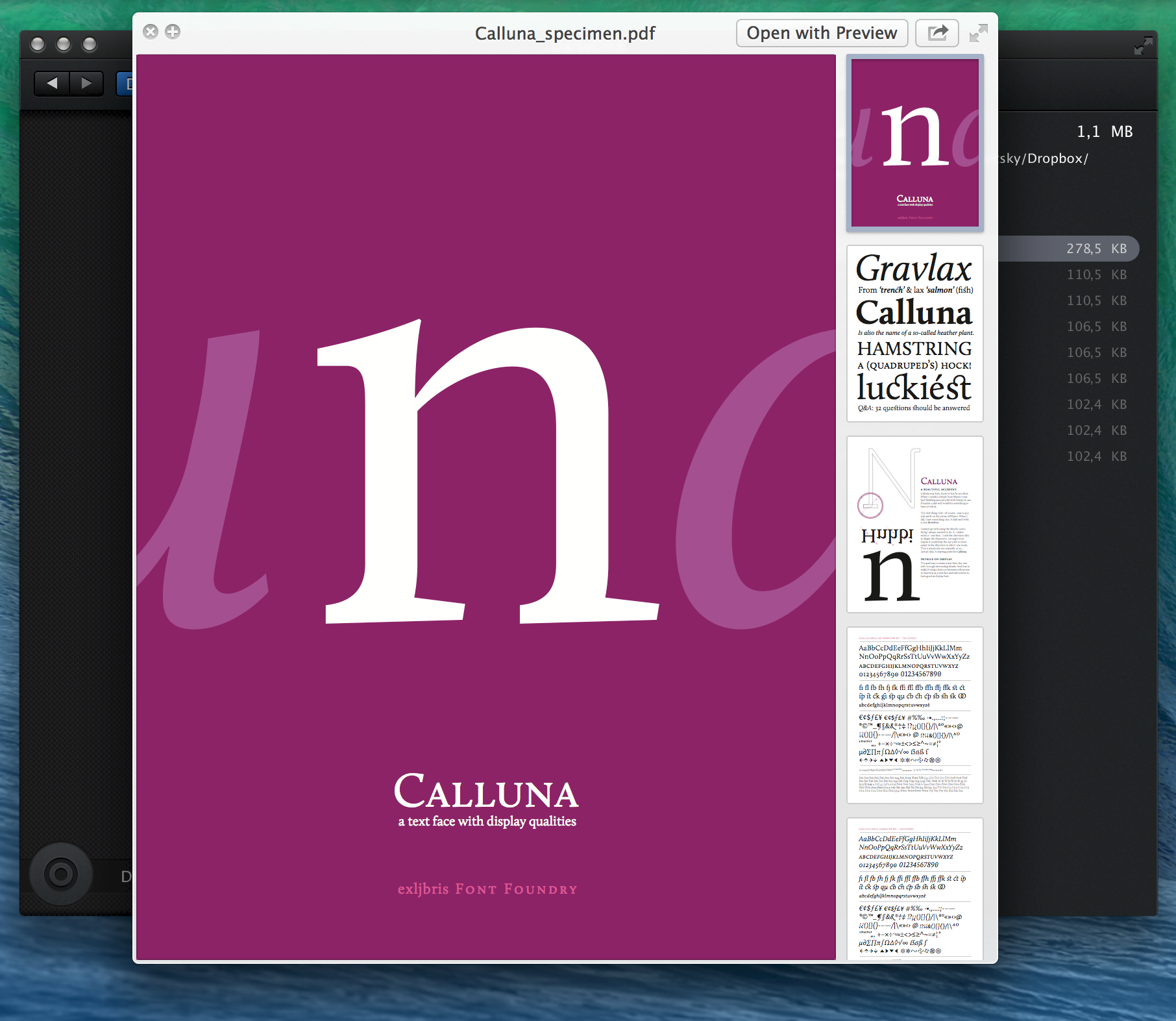Click the 1,1 MB size label
Screen dimensions: 1176x1021
[x=1105, y=132]
